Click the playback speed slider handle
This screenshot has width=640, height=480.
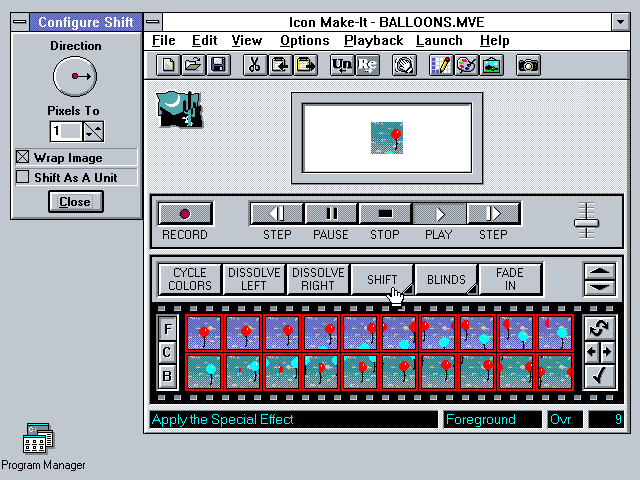586,223
